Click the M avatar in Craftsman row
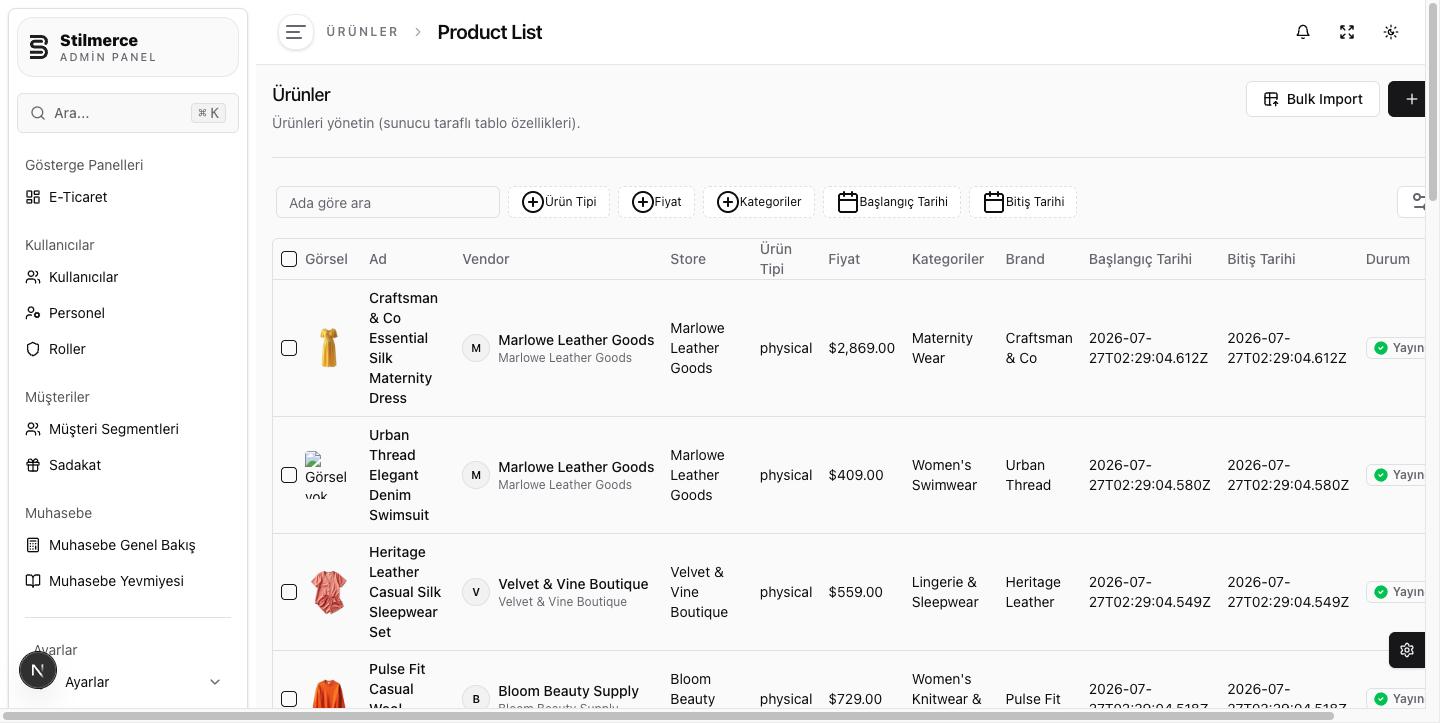Viewport: 1440px width, 723px height. [x=476, y=348]
